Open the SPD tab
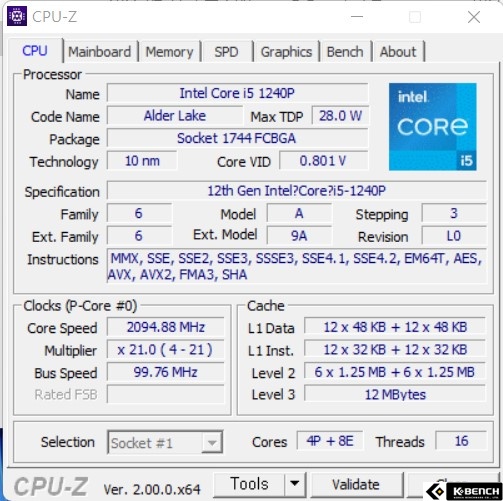 (226, 52)
